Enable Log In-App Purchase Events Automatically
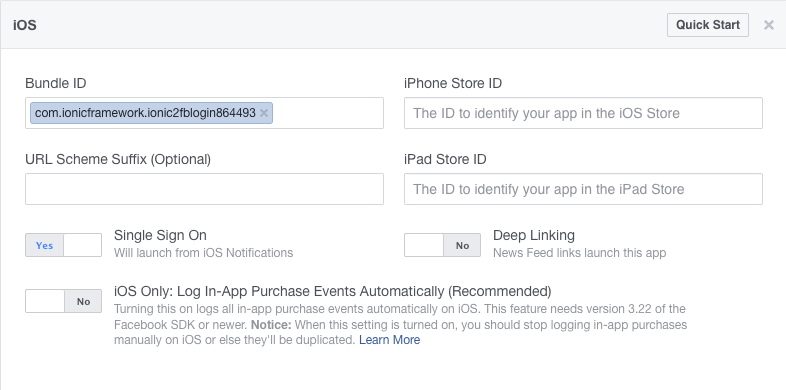Screen dimensions: 786x390 [x=64, y=301]
